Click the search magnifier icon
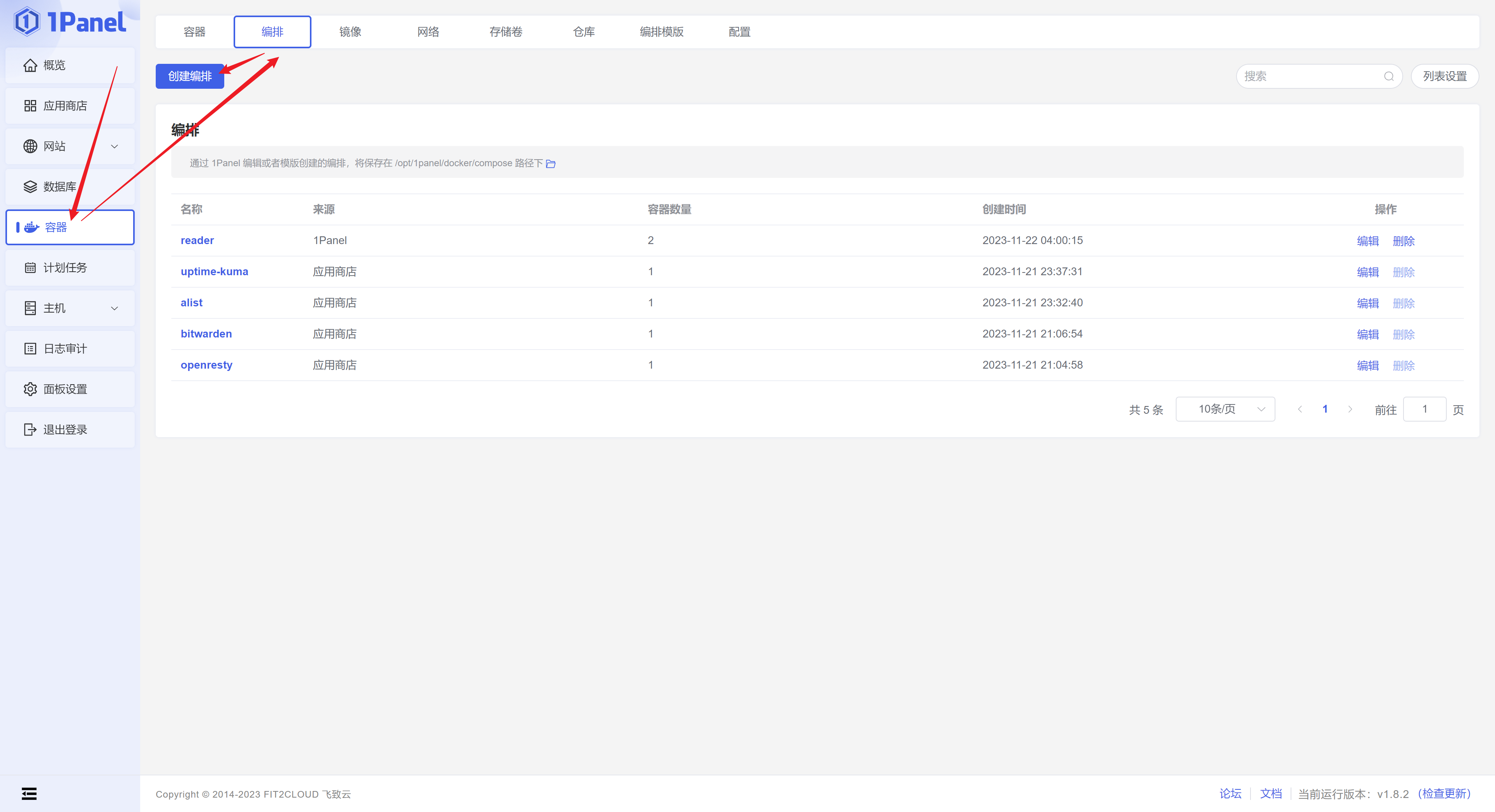The image size is (1495, 812). click(x=1388, y=77)
